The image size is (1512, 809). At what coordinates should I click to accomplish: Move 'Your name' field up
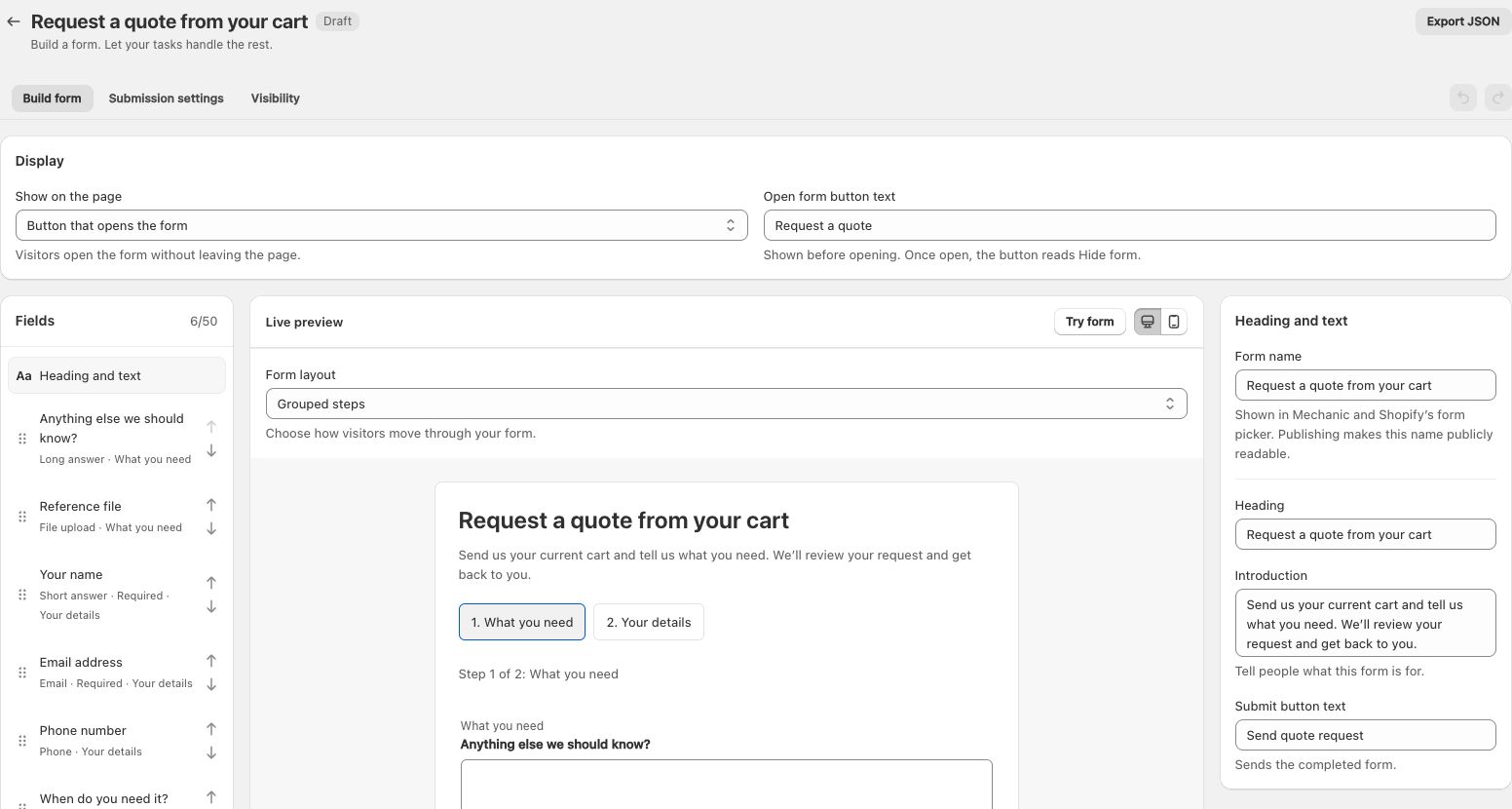(211, 583)
